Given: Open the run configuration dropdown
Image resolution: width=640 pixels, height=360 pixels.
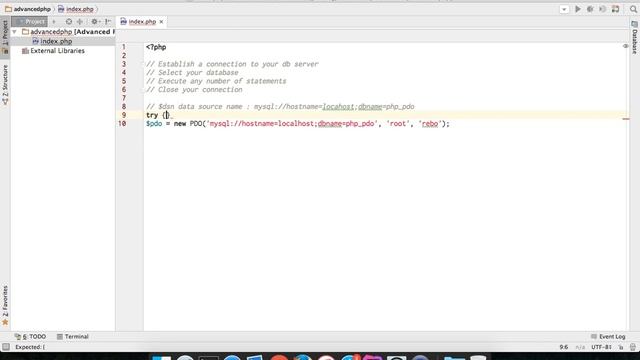Looking at the screenshot, I should [x=564, y=9].
